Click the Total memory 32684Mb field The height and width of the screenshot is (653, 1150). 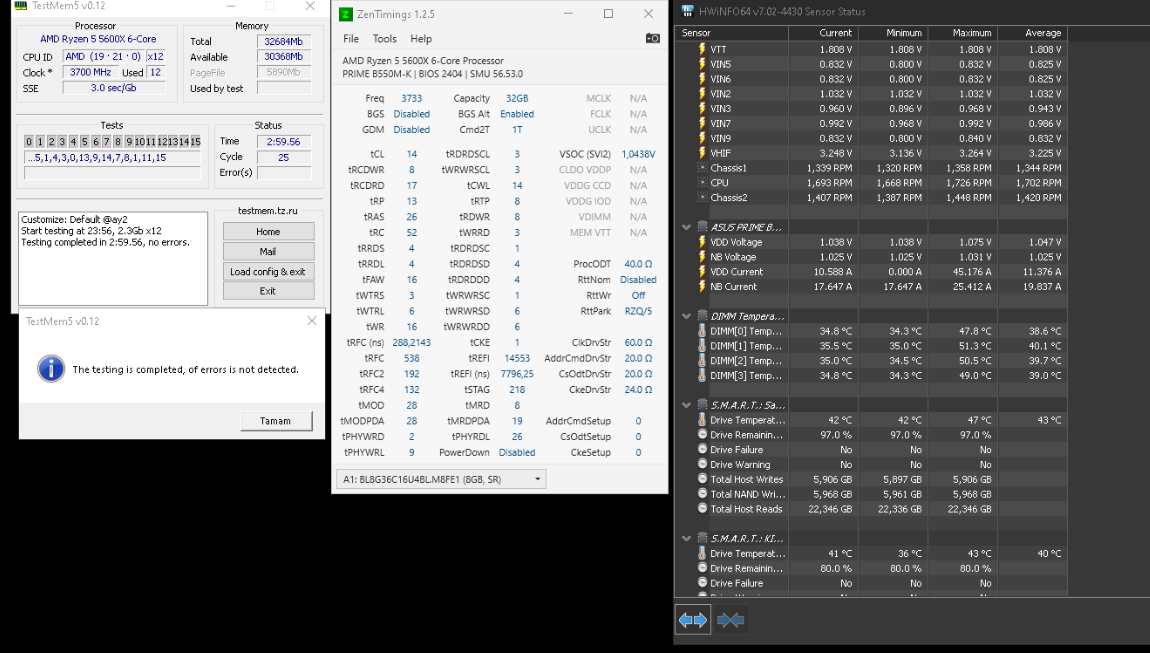284,42
